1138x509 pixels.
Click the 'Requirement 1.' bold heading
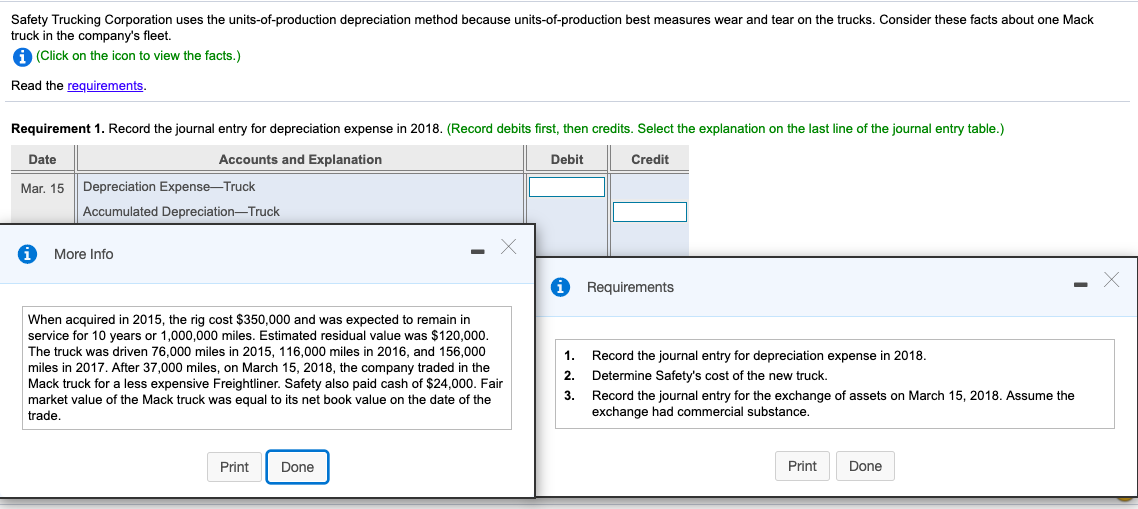tap(58, 129)
